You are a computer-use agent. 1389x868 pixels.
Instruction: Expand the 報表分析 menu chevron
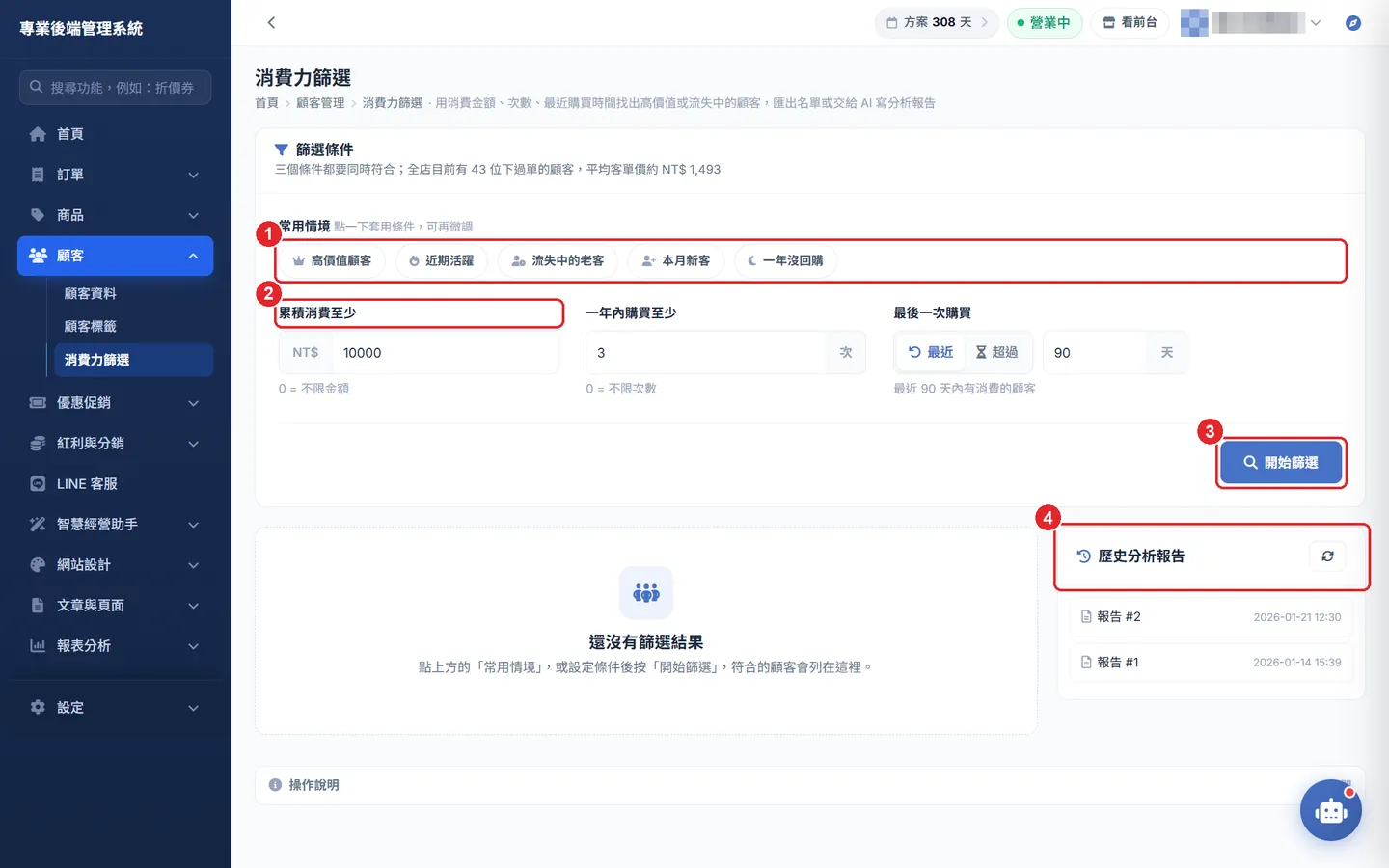[x=193, y=645]
